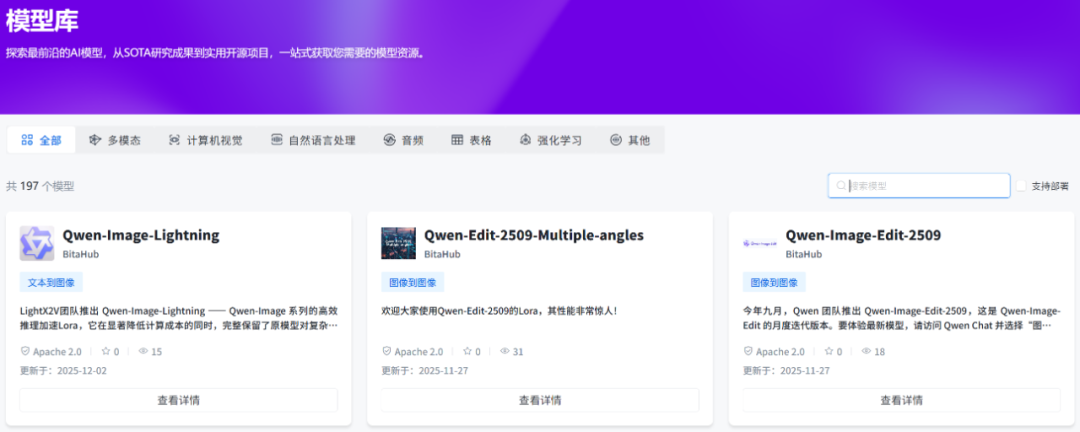Click BitaHub under Qwen-Edit-2509-Multiple-angles
Viewport: 1080px width, 432px height.
[x=442, y=254]
